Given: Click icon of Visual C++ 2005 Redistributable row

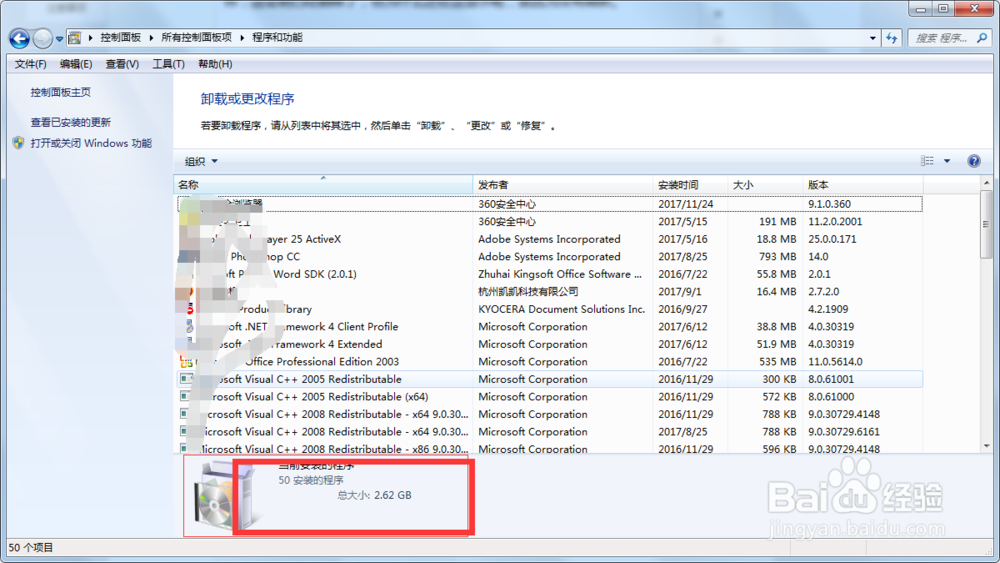Looking at the screenshot, I should tap(186, 379).
